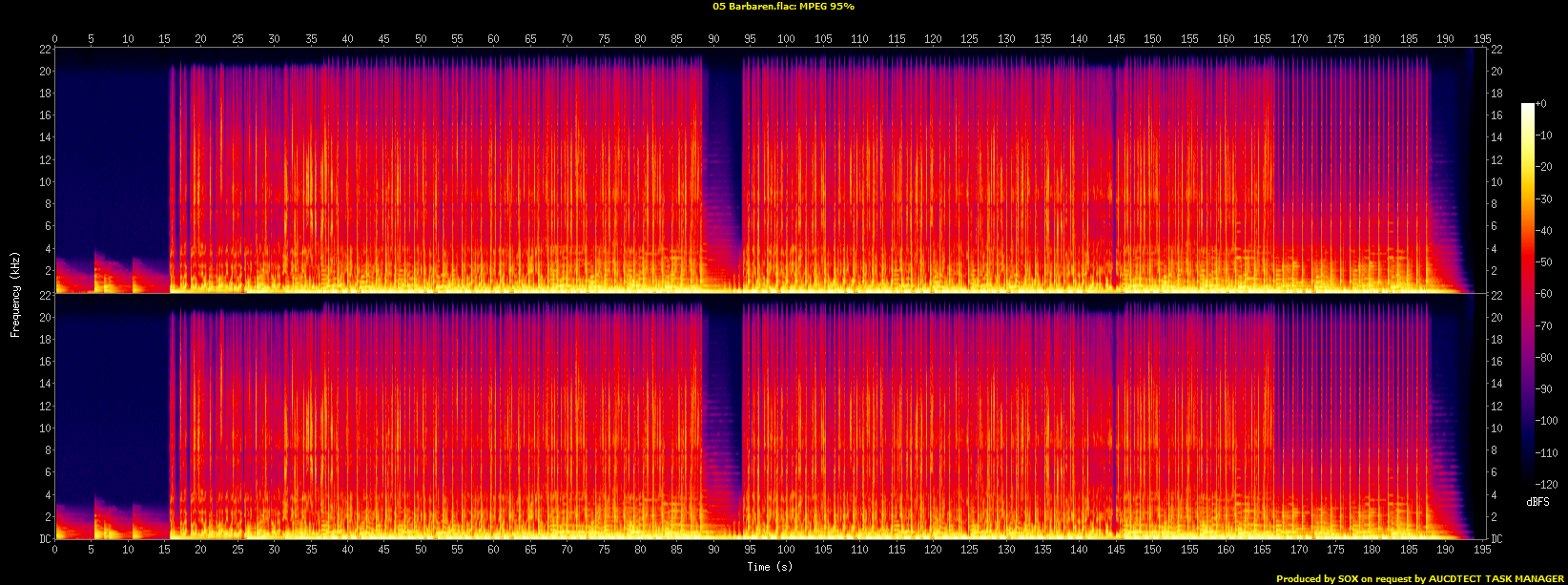This screenshot has width=1568, height=585.
Task: Click the '100' tick on the bottom time axis
Action: click(787, 549)
